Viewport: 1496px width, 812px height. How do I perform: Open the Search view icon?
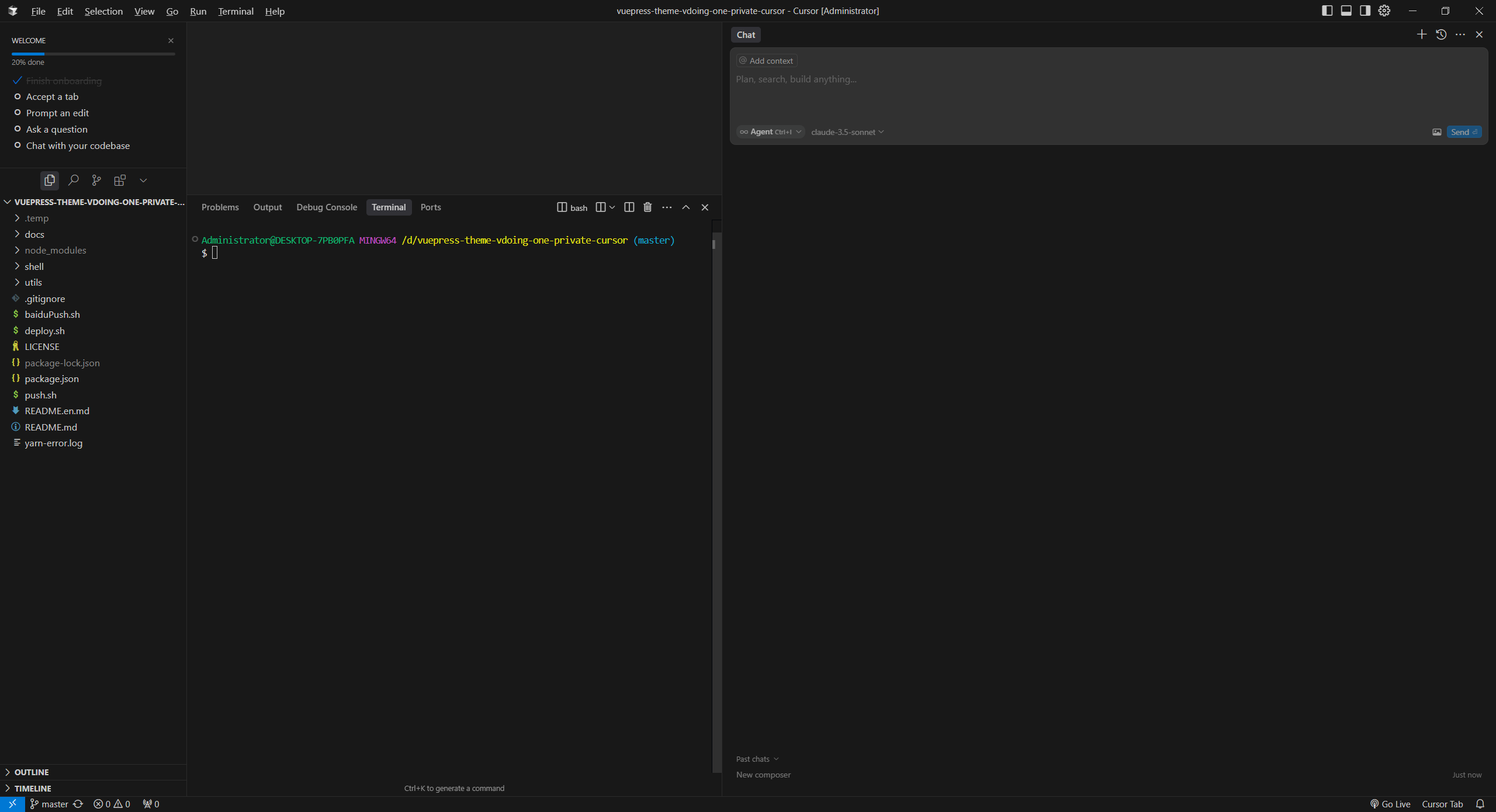click(73, 181)
